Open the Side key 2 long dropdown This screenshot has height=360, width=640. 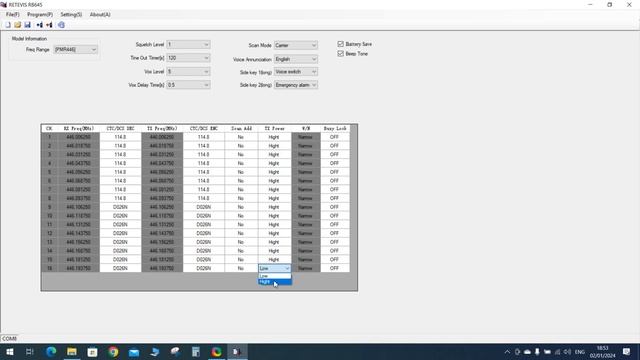tap(296, 85)
